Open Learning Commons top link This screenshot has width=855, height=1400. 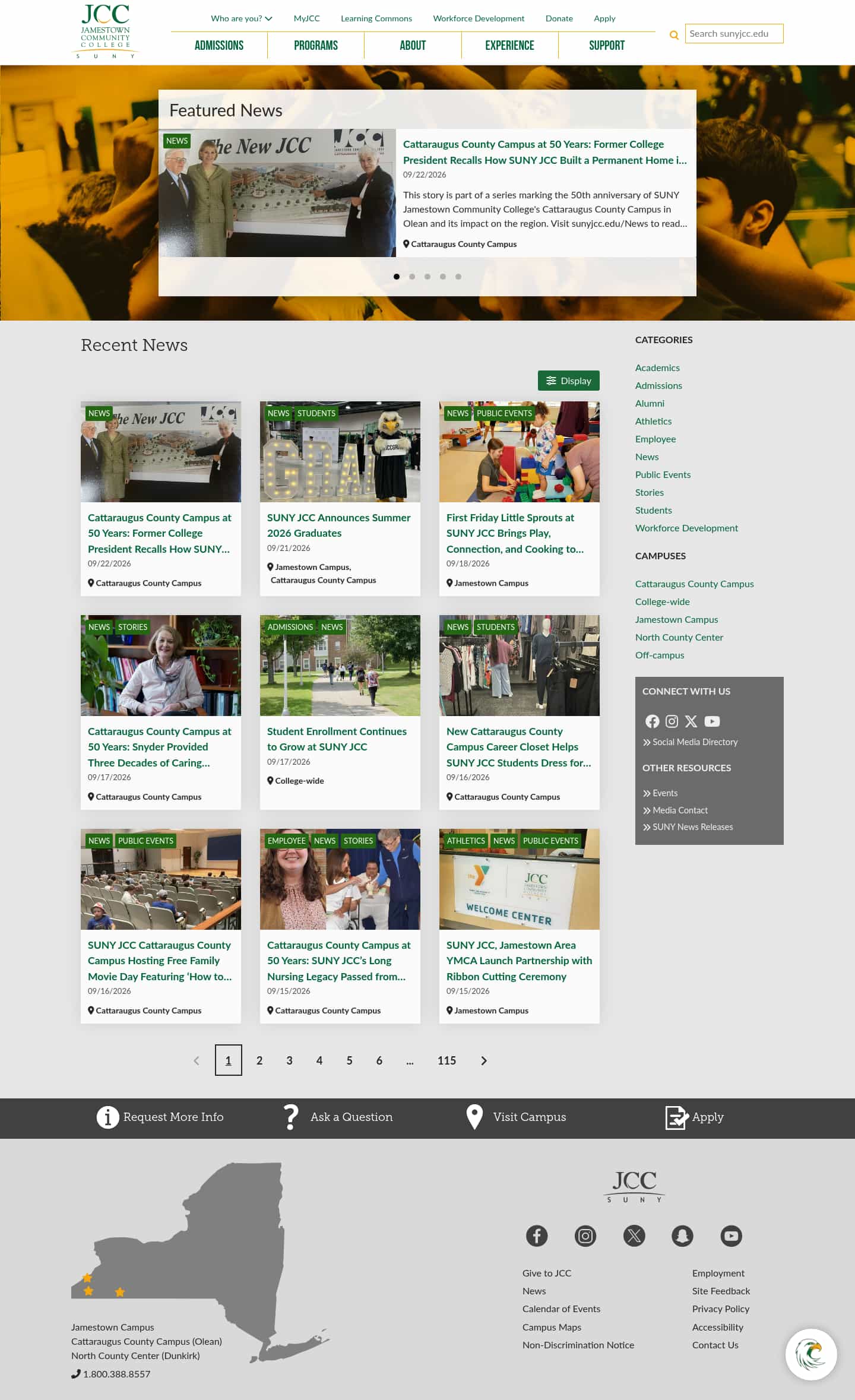click(x=376, y=18)
